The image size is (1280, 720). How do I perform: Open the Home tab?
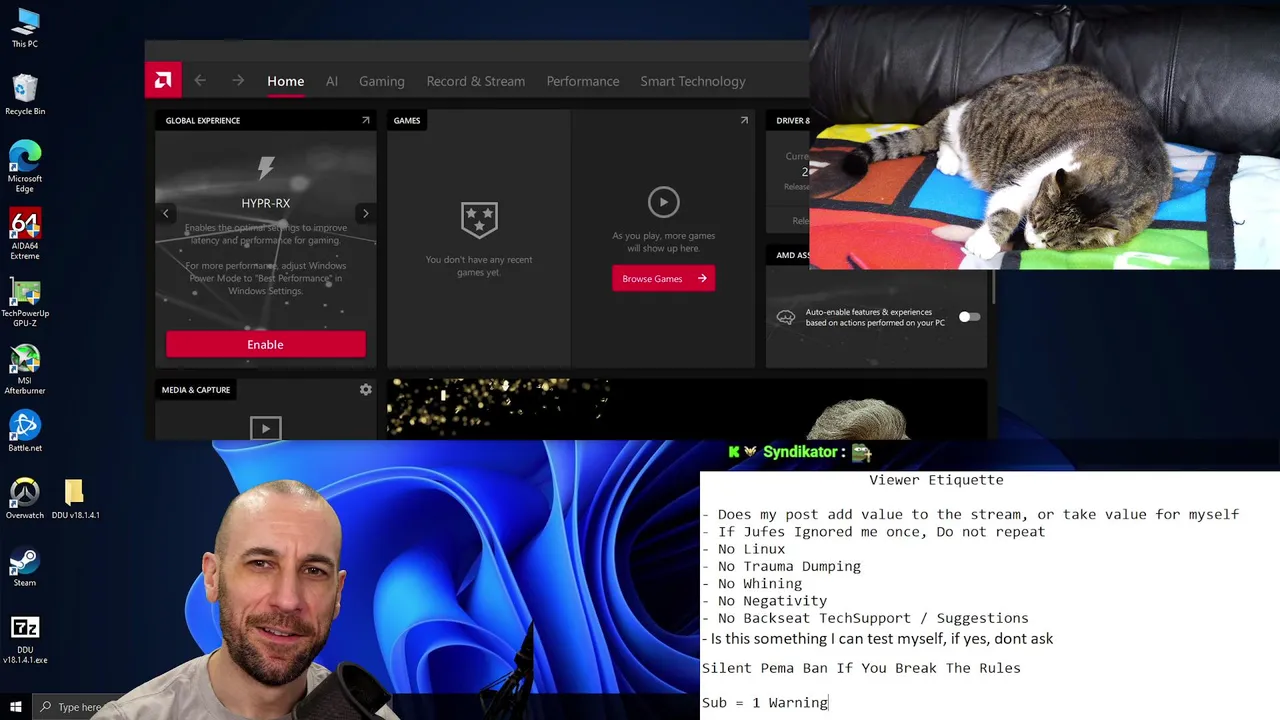(x=285, y=81)
